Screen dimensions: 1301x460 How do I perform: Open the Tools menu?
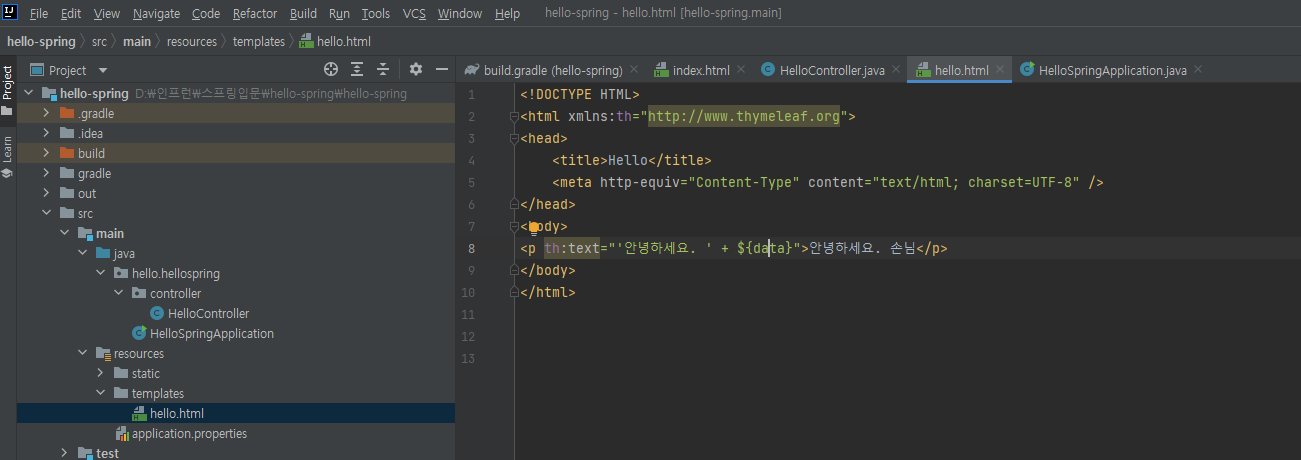[x=376, y=14]
